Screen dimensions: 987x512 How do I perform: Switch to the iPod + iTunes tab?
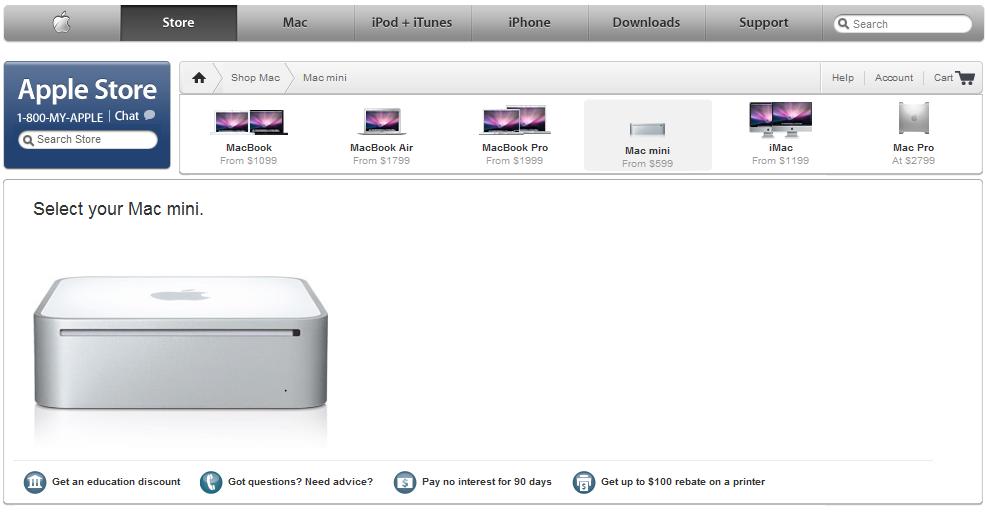coord(412,23)
